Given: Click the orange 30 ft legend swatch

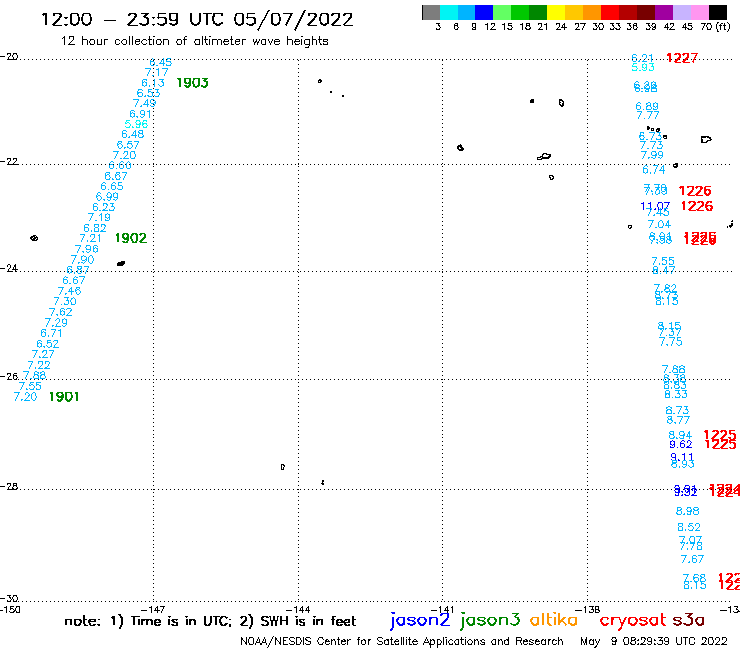Looking at the screenshot, I should coord(592,12).
